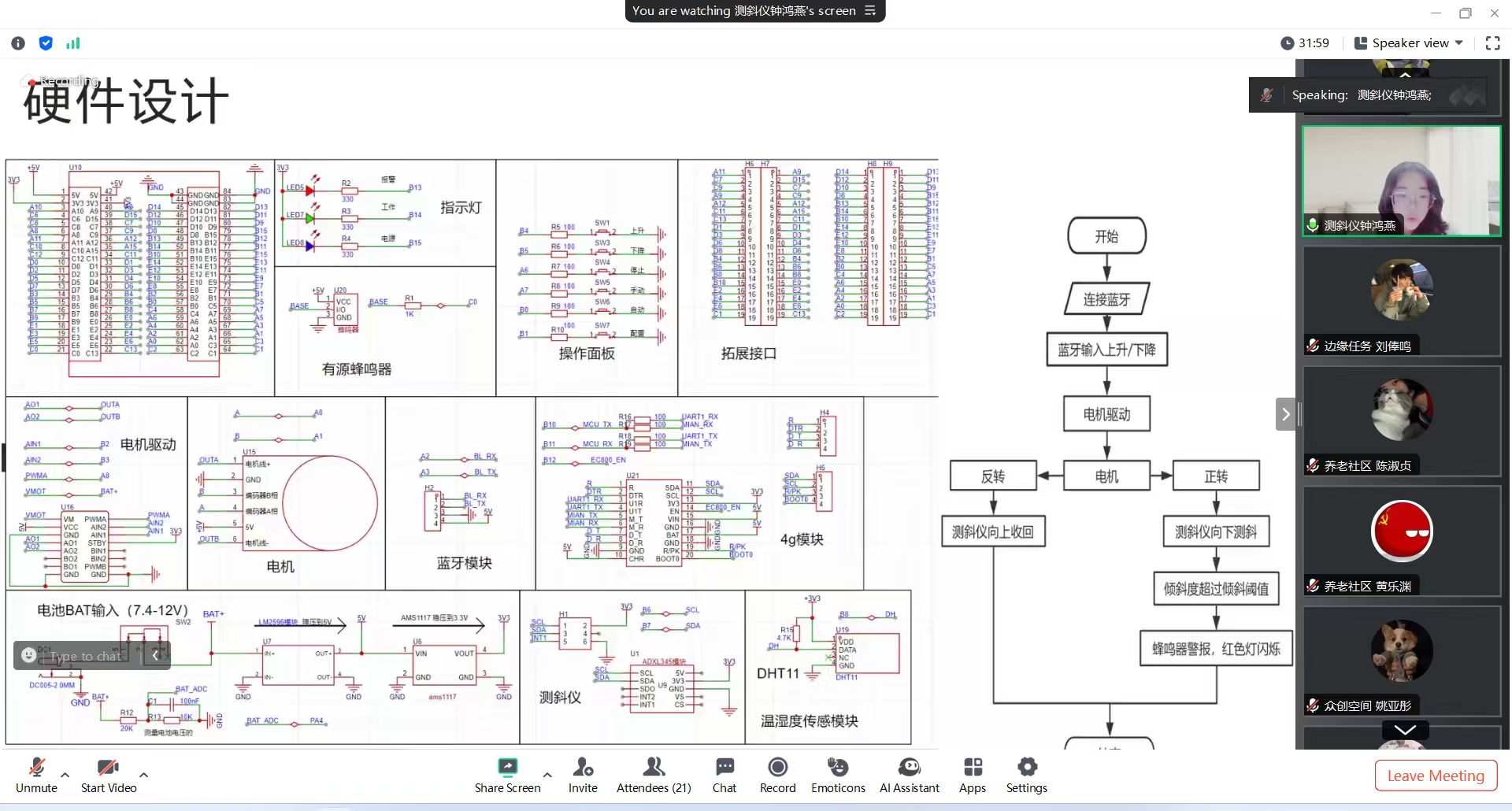
Task: Open the Emoticons reactions
Action: [x=838, y=775]
